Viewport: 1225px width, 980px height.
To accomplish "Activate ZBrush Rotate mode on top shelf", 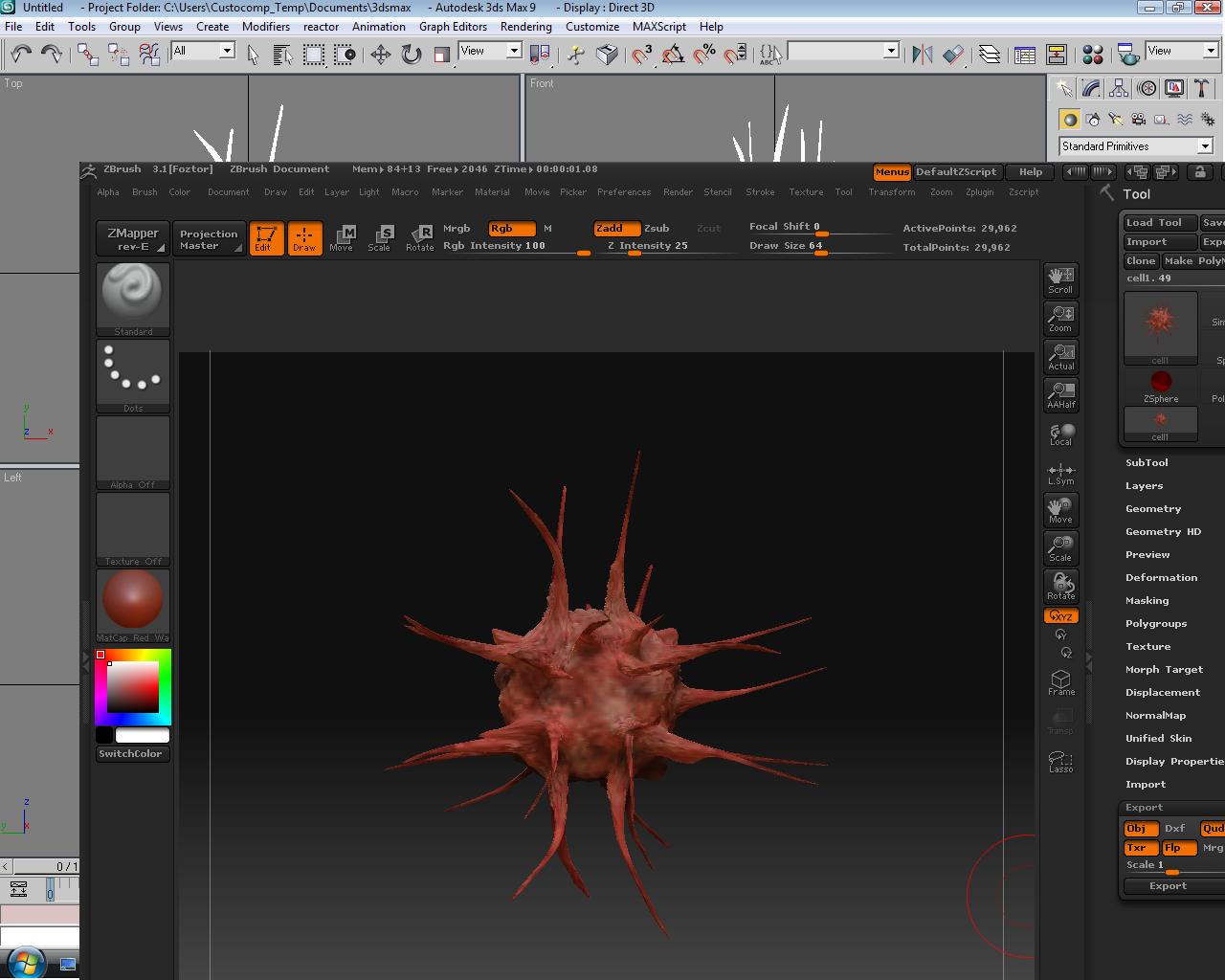I will point(419,238).
